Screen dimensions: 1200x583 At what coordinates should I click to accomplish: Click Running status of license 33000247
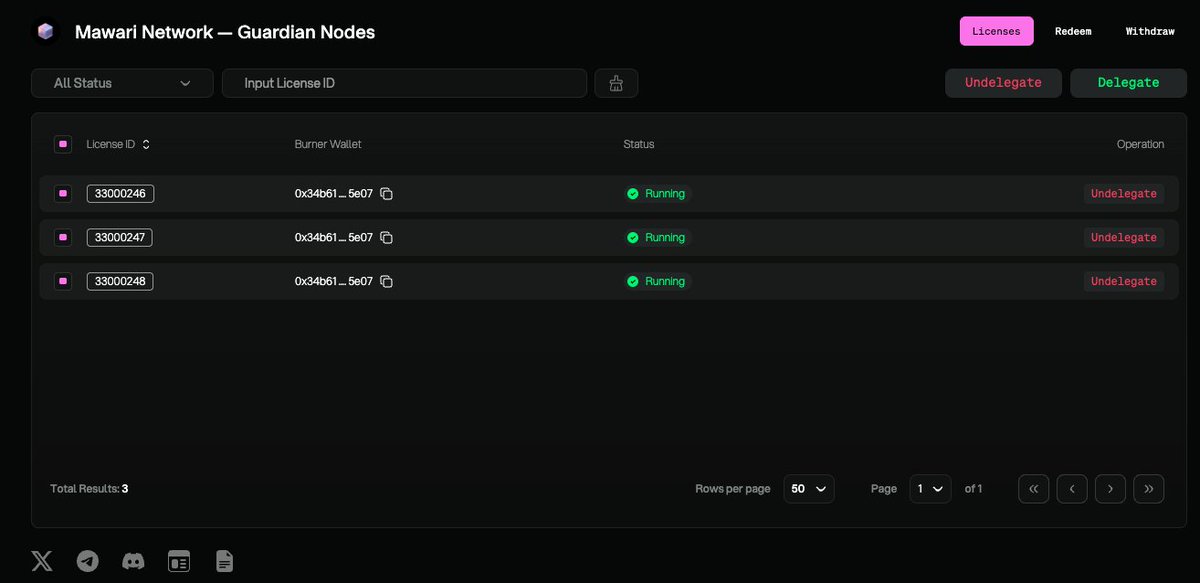pyautogui.click(x=657, y=238)
